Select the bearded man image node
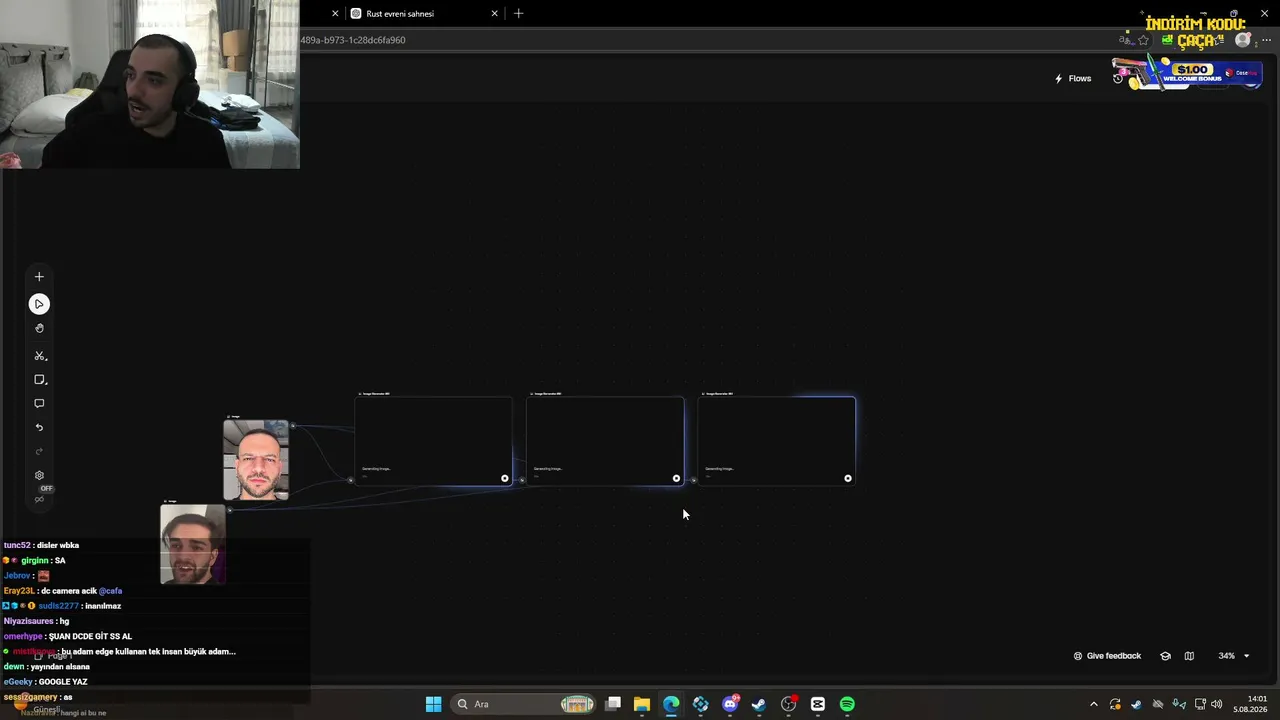Screen dimensions: 1280x720 pyautogui.click(x=256, y=460)
